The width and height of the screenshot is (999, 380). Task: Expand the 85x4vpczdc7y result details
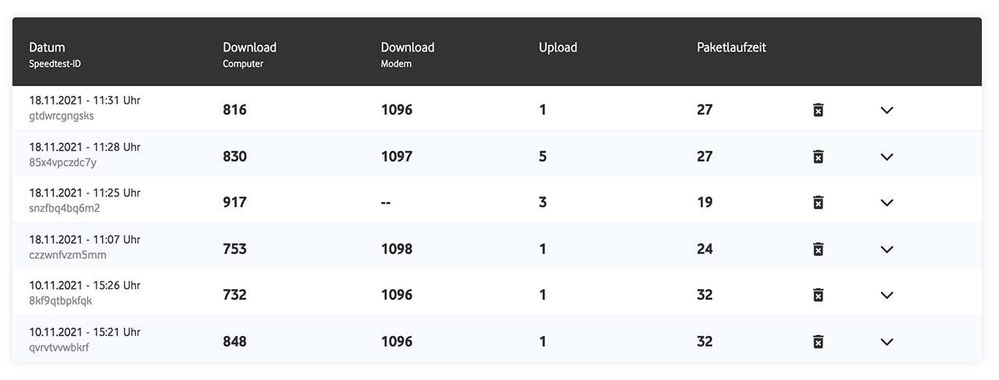pyautogui.click(x=887, y=157)
